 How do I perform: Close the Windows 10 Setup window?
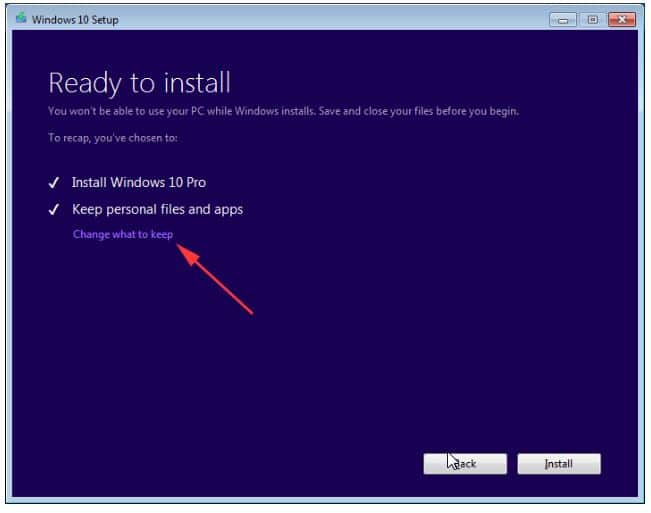tap(622, 20)
